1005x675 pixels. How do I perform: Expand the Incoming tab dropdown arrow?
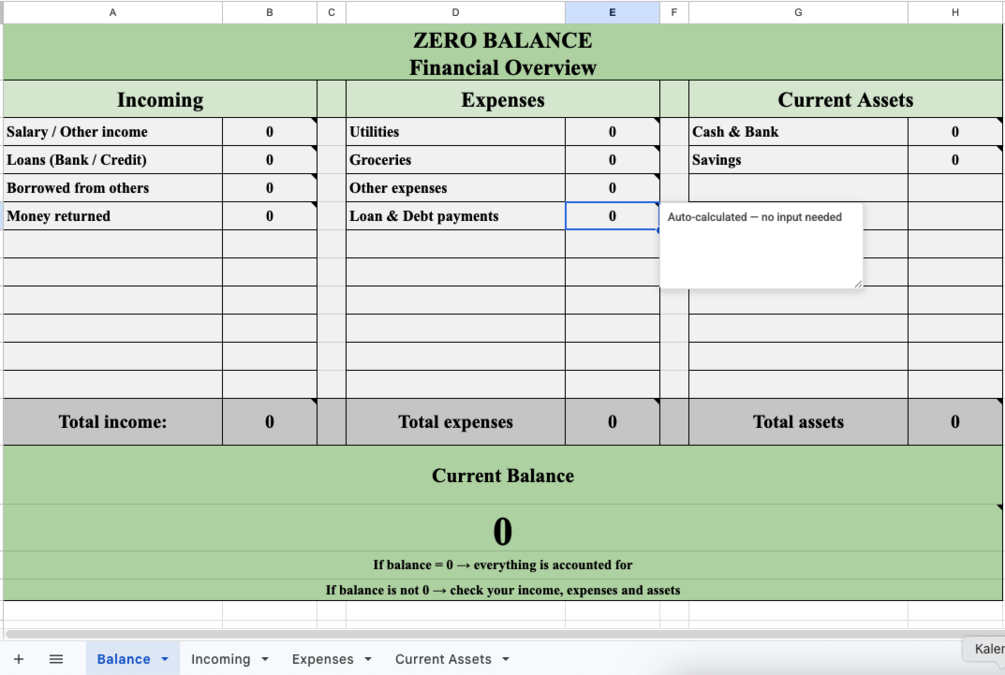point(265,659)
